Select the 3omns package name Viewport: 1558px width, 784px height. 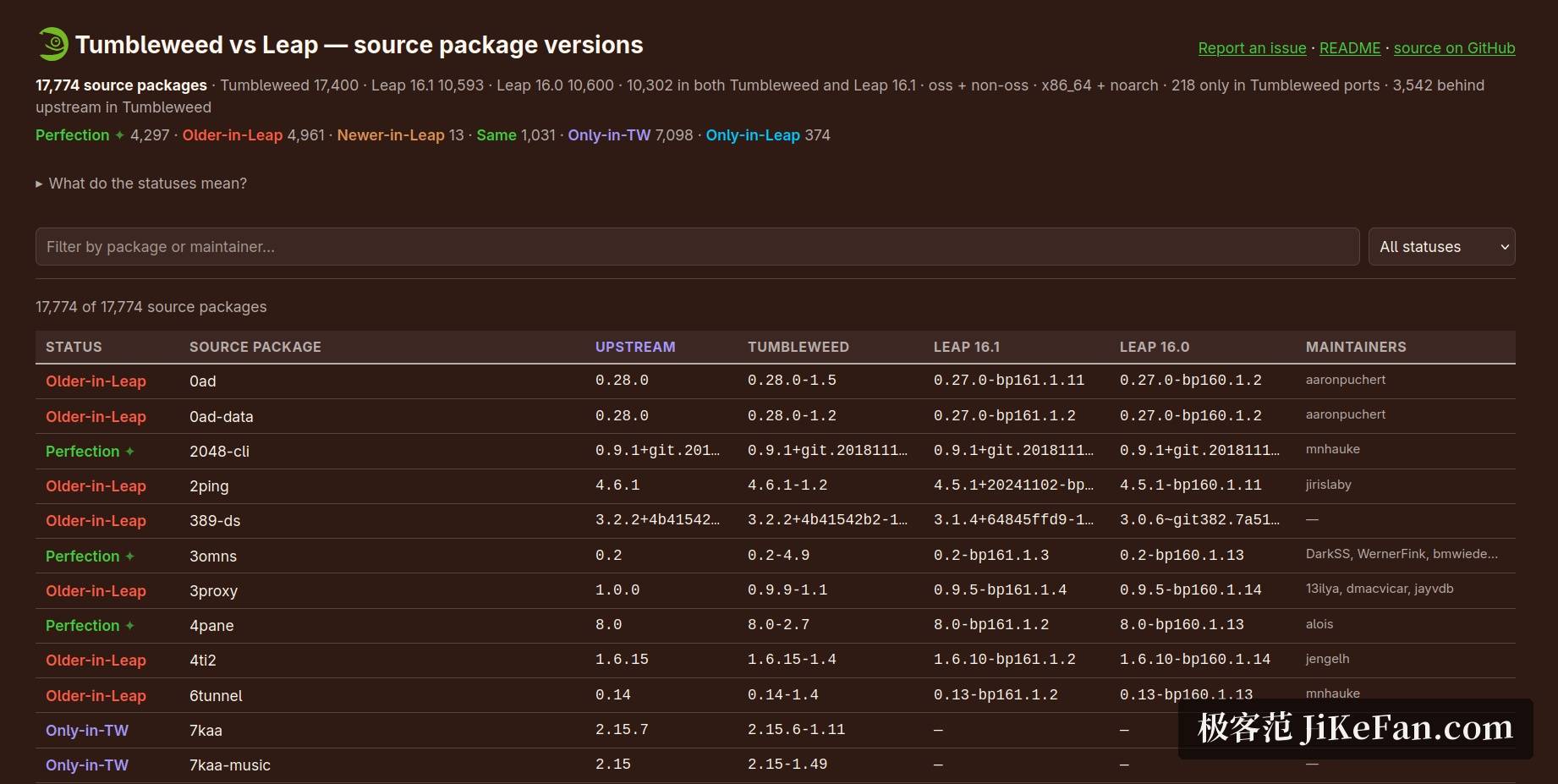click(x=213, y=556)
